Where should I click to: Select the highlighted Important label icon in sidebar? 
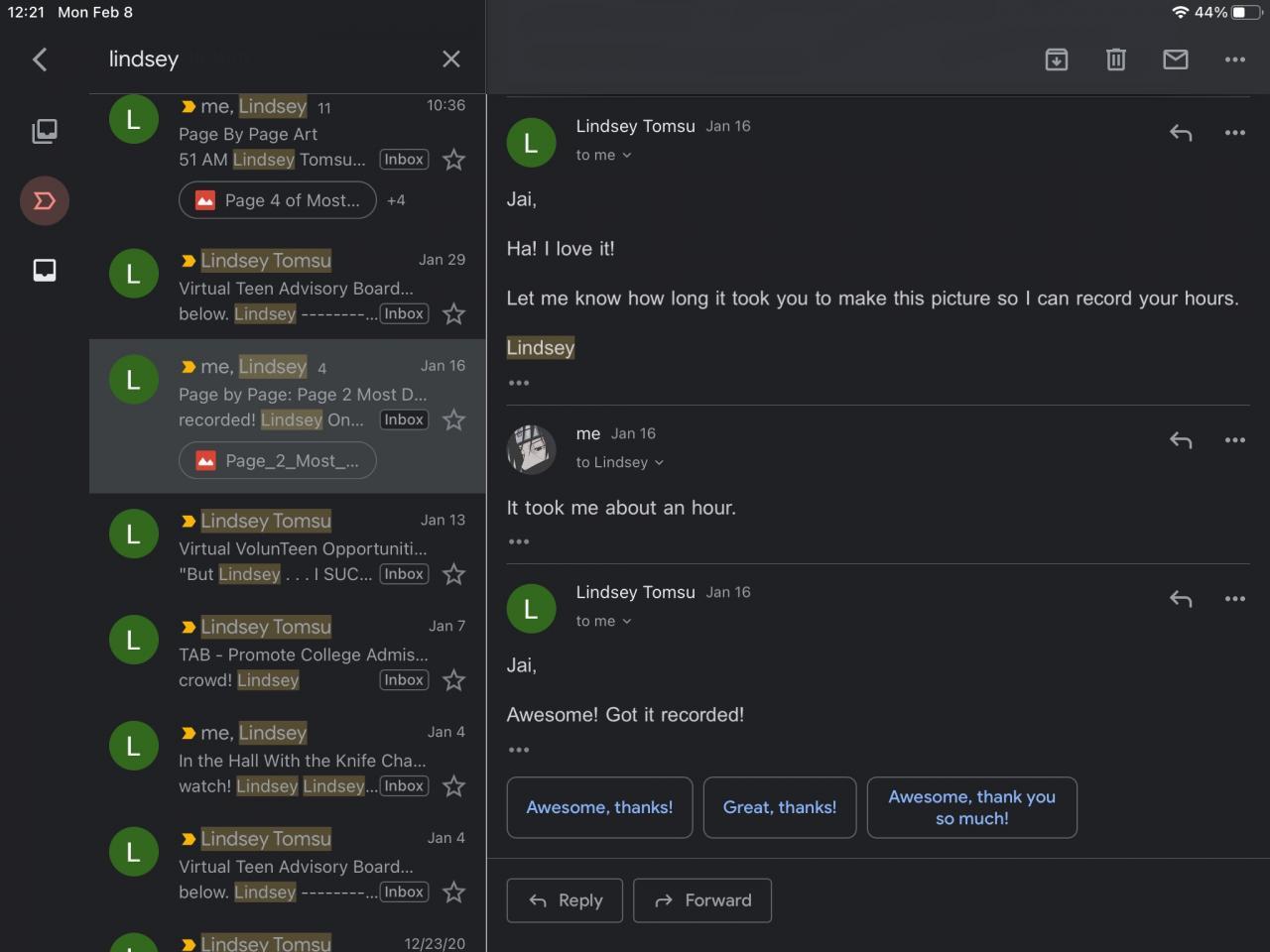45,200
